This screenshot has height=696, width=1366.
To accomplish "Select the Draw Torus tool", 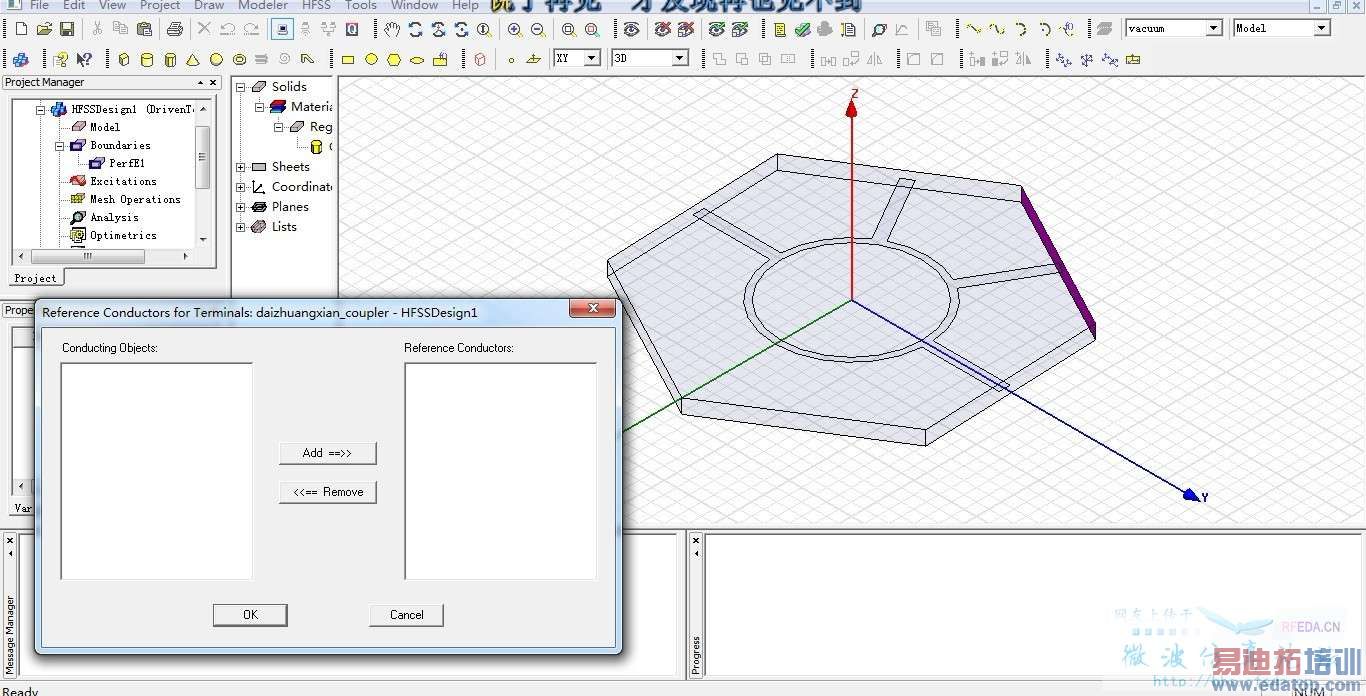I will click(239, 59).
